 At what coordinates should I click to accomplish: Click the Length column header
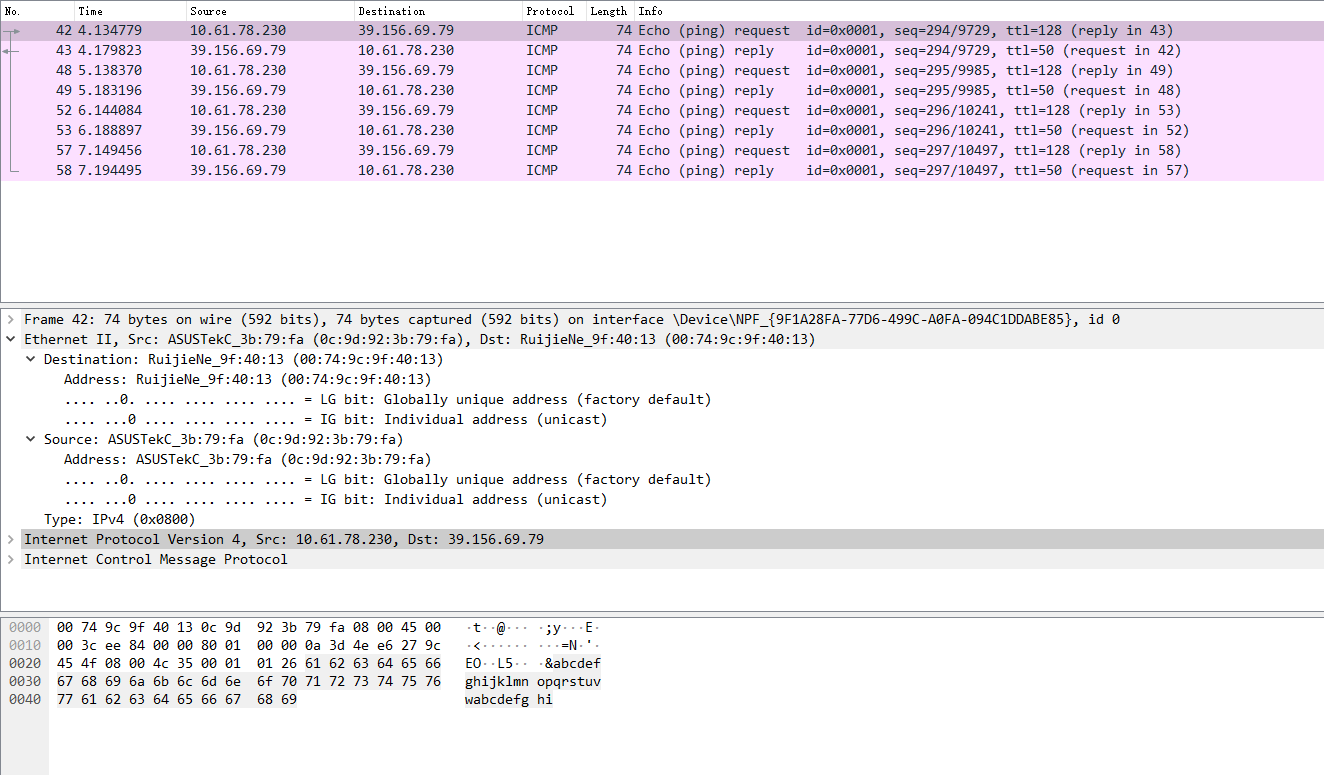608,11
